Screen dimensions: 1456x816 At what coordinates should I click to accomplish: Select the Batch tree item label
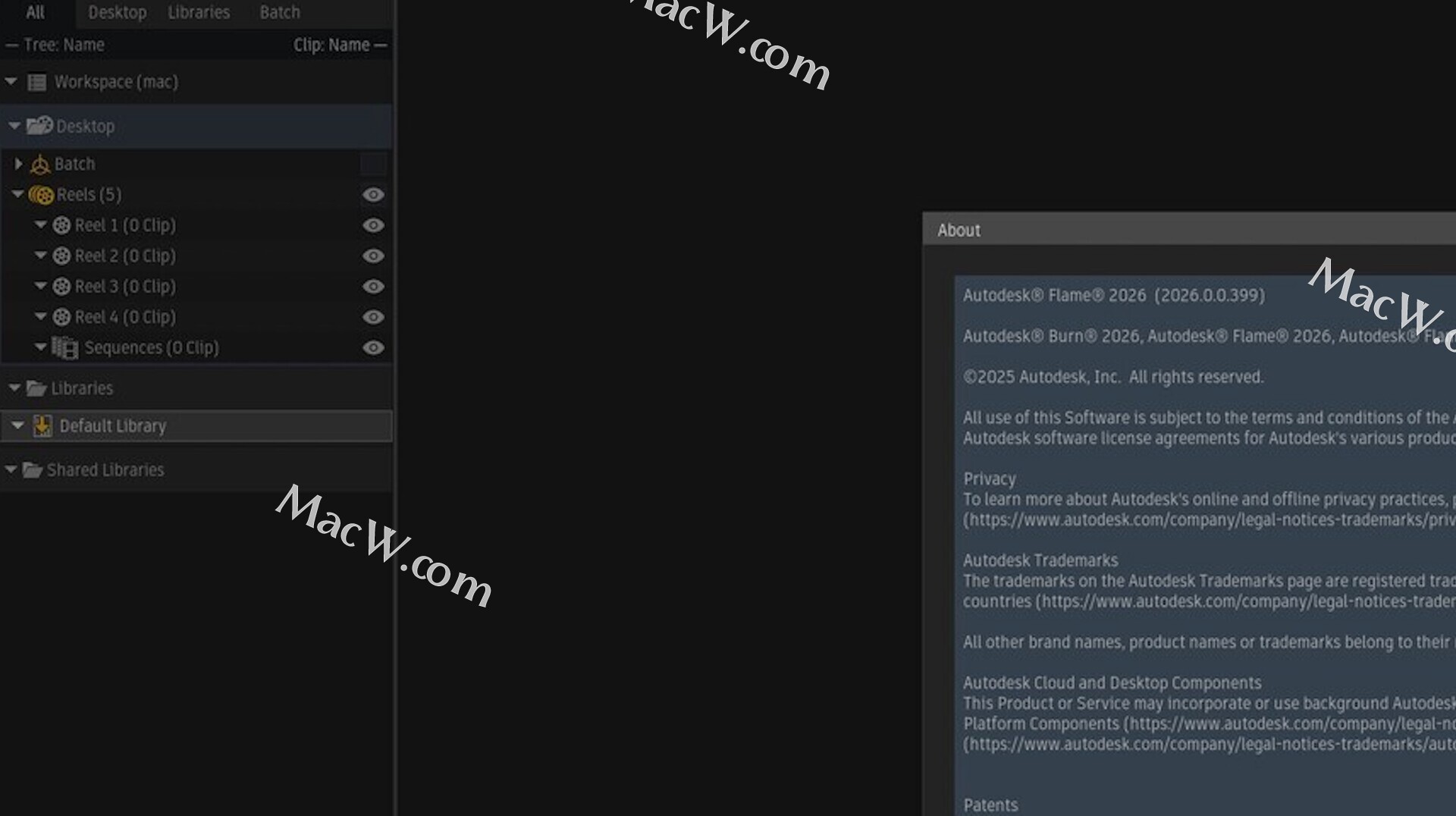click(74, 164)
